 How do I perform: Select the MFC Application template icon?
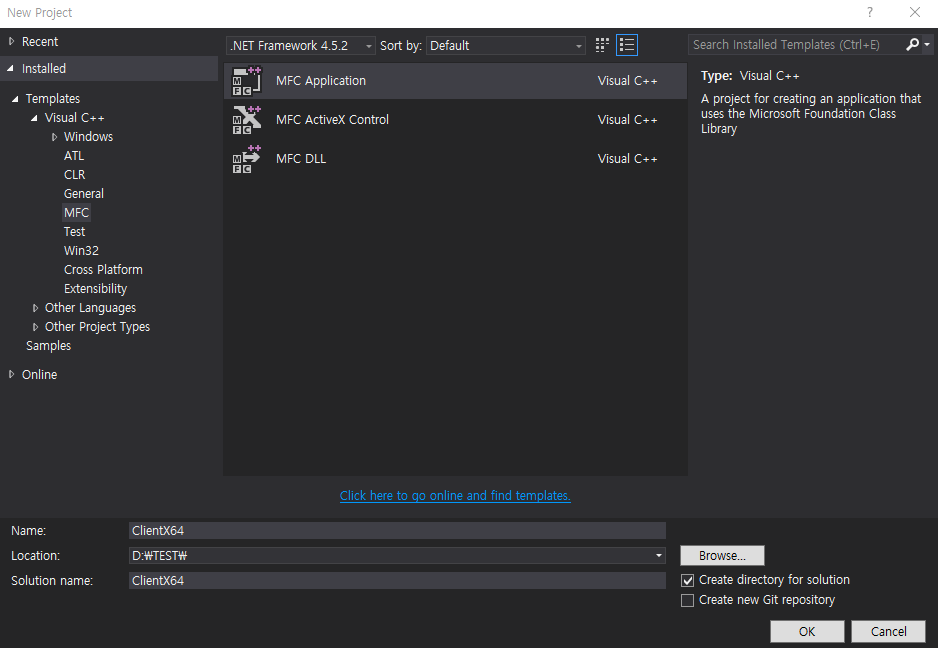(246, 81)
